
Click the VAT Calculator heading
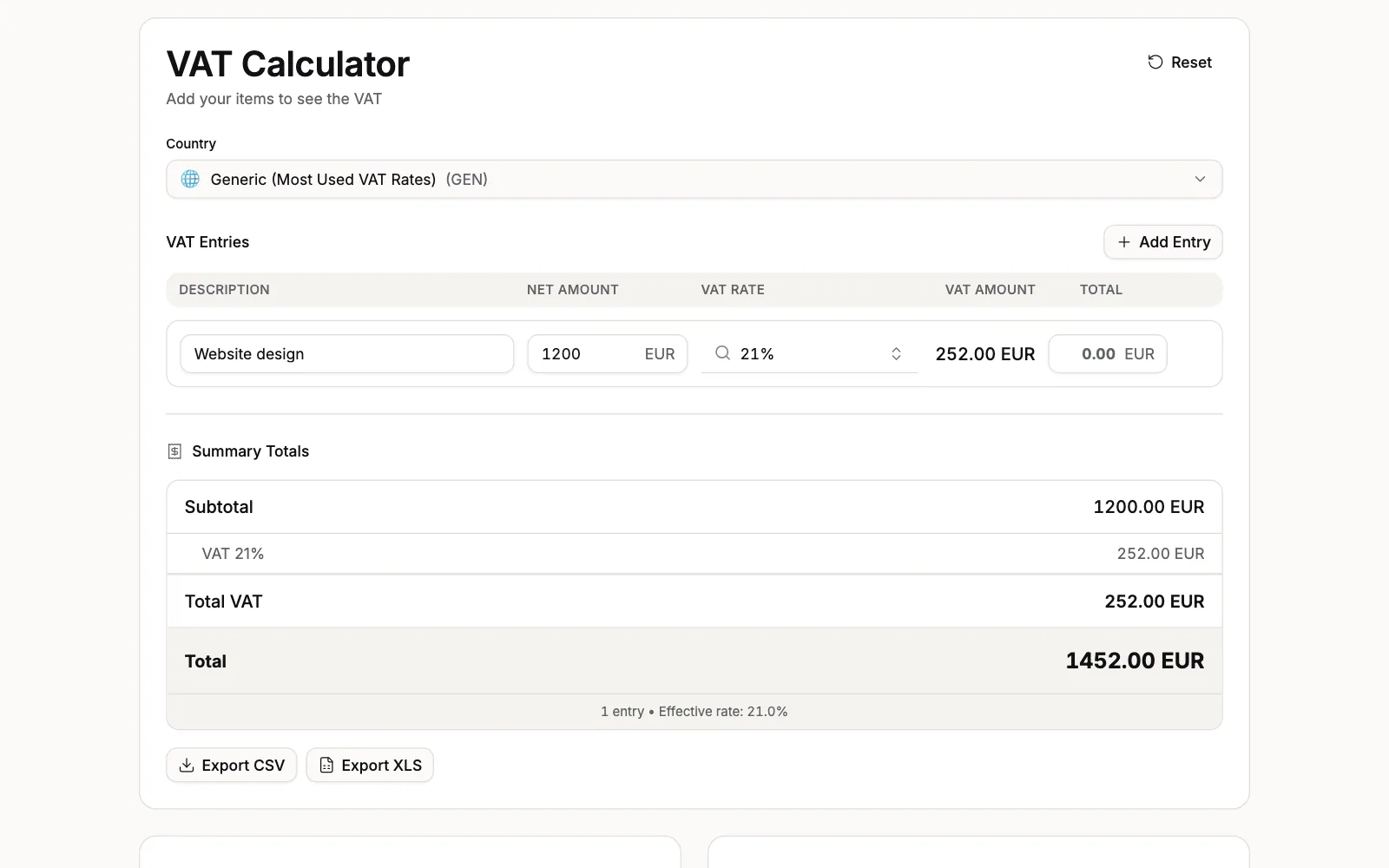287,64
